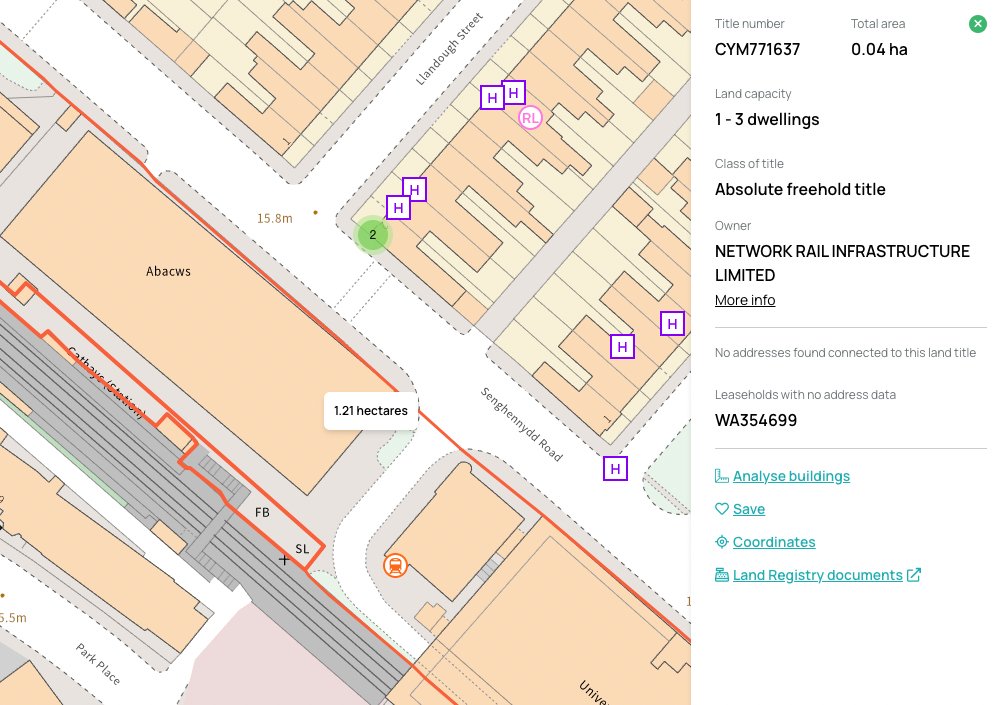The width and height of the screenshot is (1008, 705).
Task: Select the upper H marker near cluster 2
Action: 415,190
